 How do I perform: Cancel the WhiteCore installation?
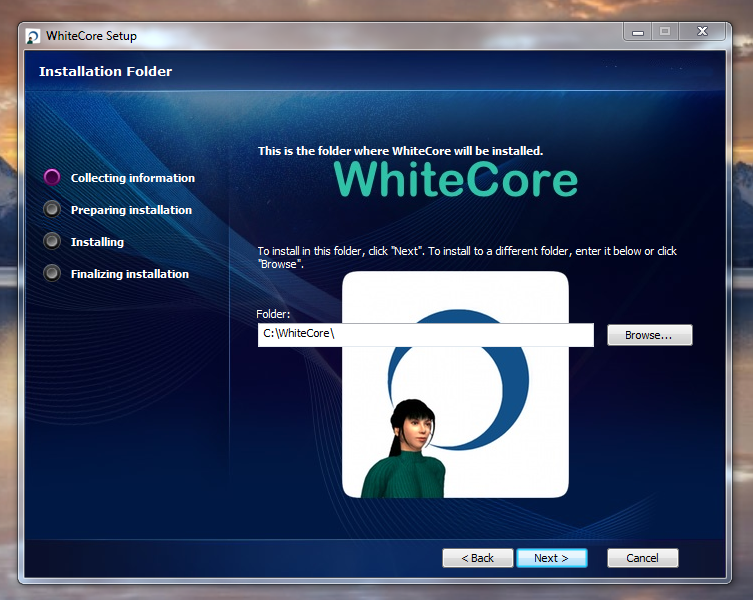(641, 558)
